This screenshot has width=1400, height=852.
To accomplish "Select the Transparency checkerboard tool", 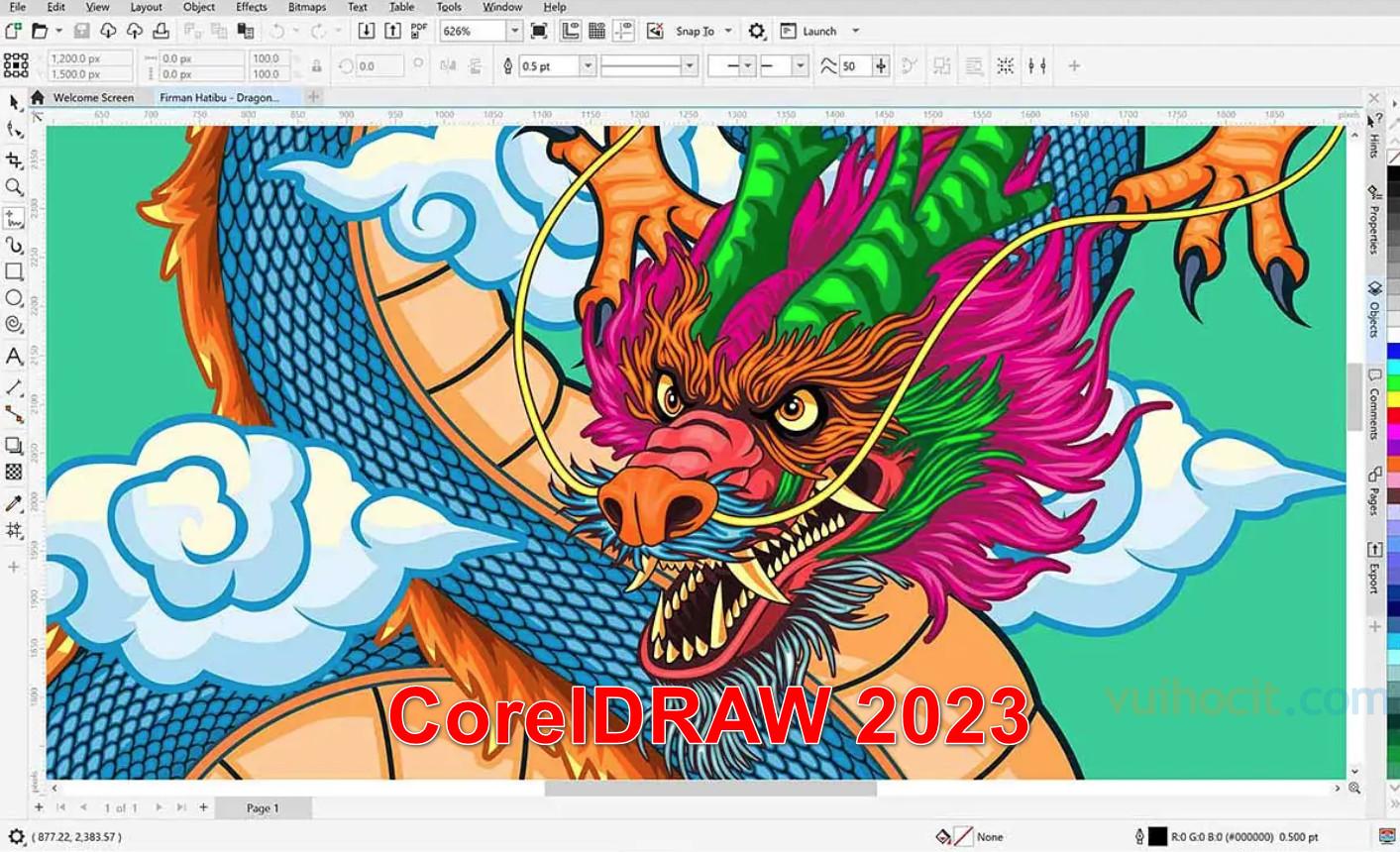I will click(14, 473).
